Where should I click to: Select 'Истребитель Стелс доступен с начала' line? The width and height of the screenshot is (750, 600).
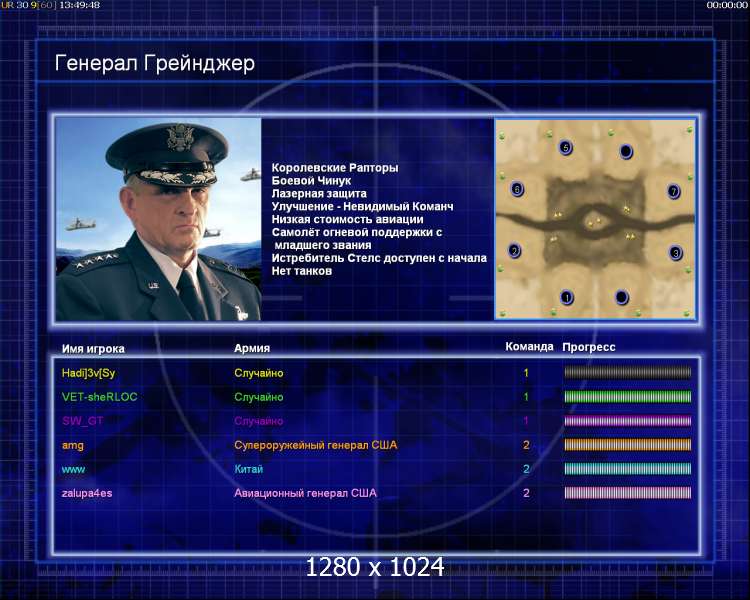pyautogui.click(x=379, y=258)
